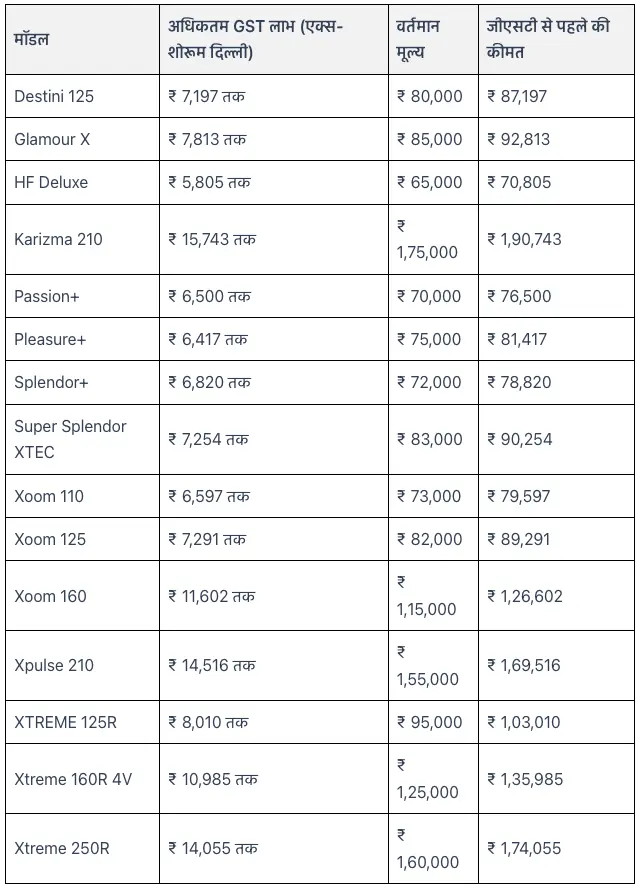
Task: Select the Xoom 125 model name
Action: click(50, 539)
